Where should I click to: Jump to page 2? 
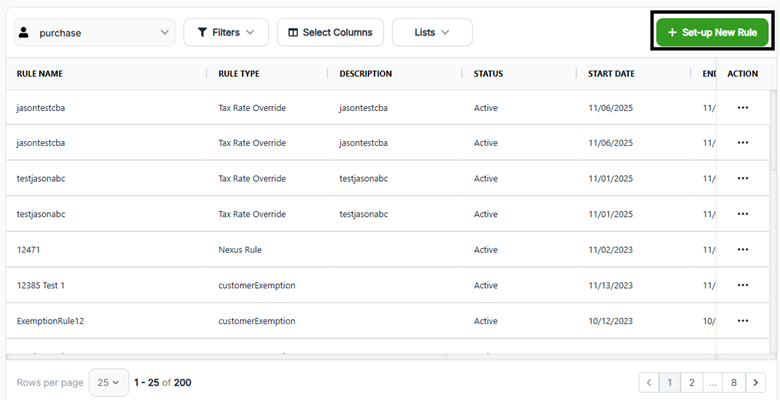click(x=691, y=383)
